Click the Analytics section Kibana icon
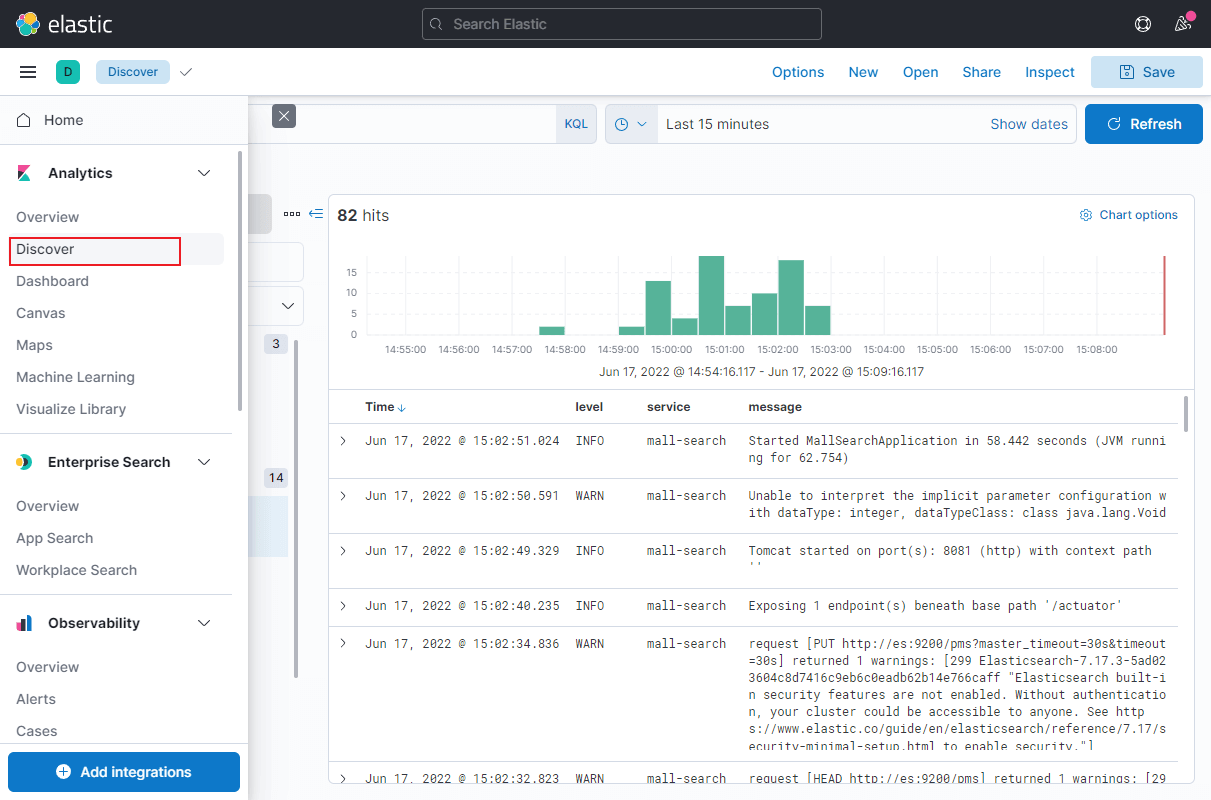This screenshot has height=800, width=1211. coord(25,173)
